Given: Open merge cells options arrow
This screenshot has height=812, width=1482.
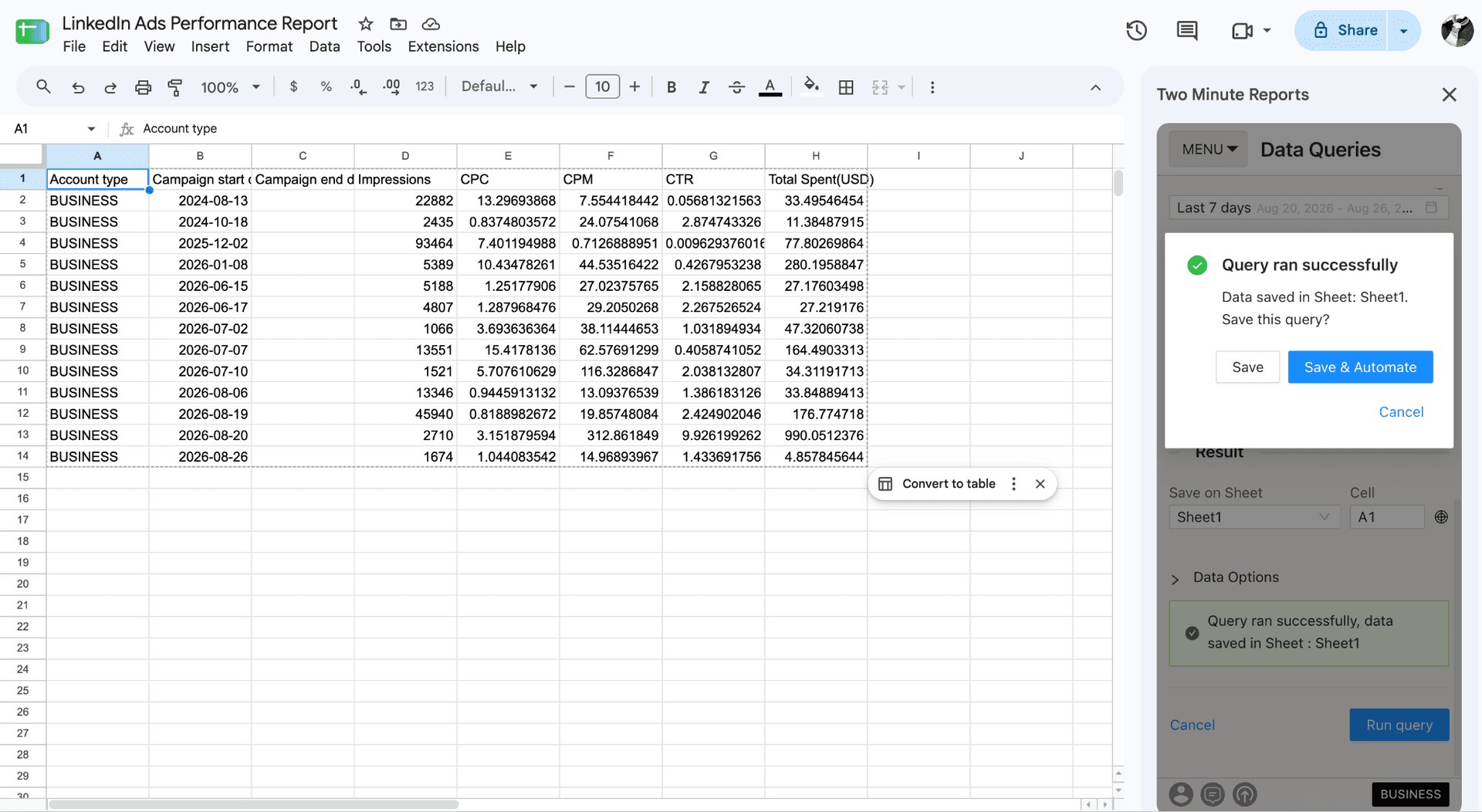Looking at the screenshot, I should (901, 87).
